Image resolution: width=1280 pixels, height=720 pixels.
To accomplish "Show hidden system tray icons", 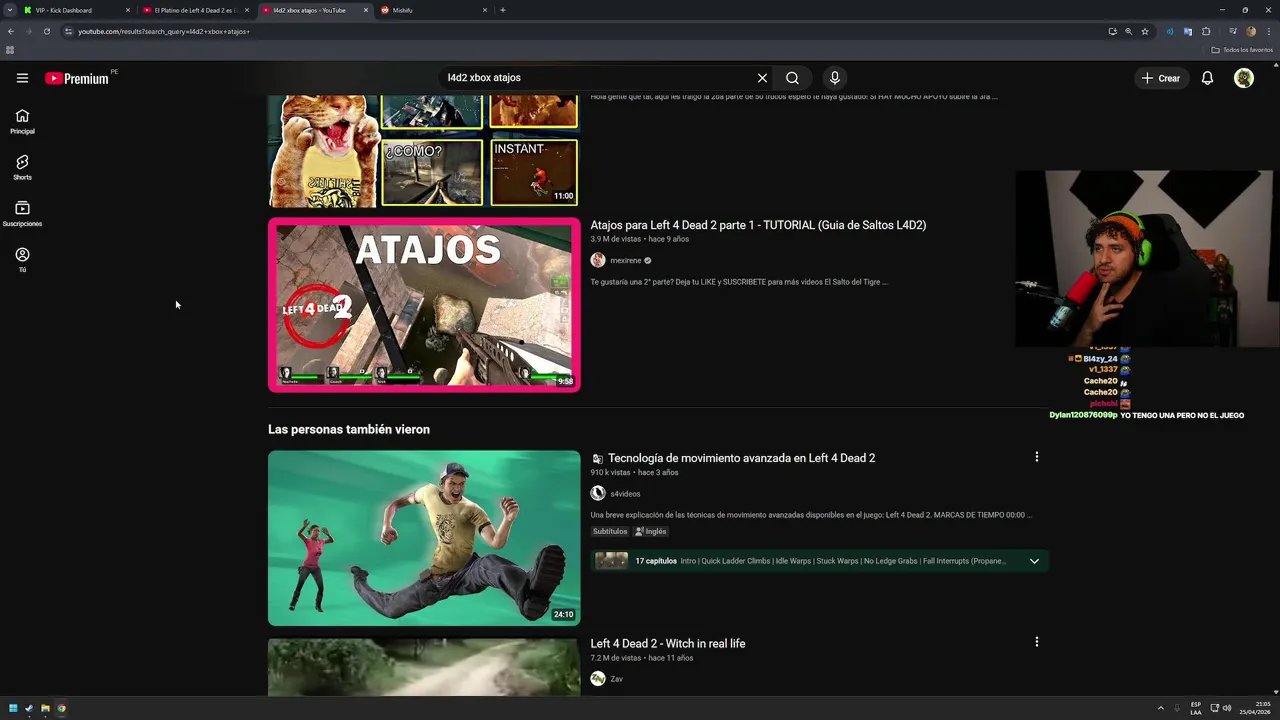I will coord(1161,708).
